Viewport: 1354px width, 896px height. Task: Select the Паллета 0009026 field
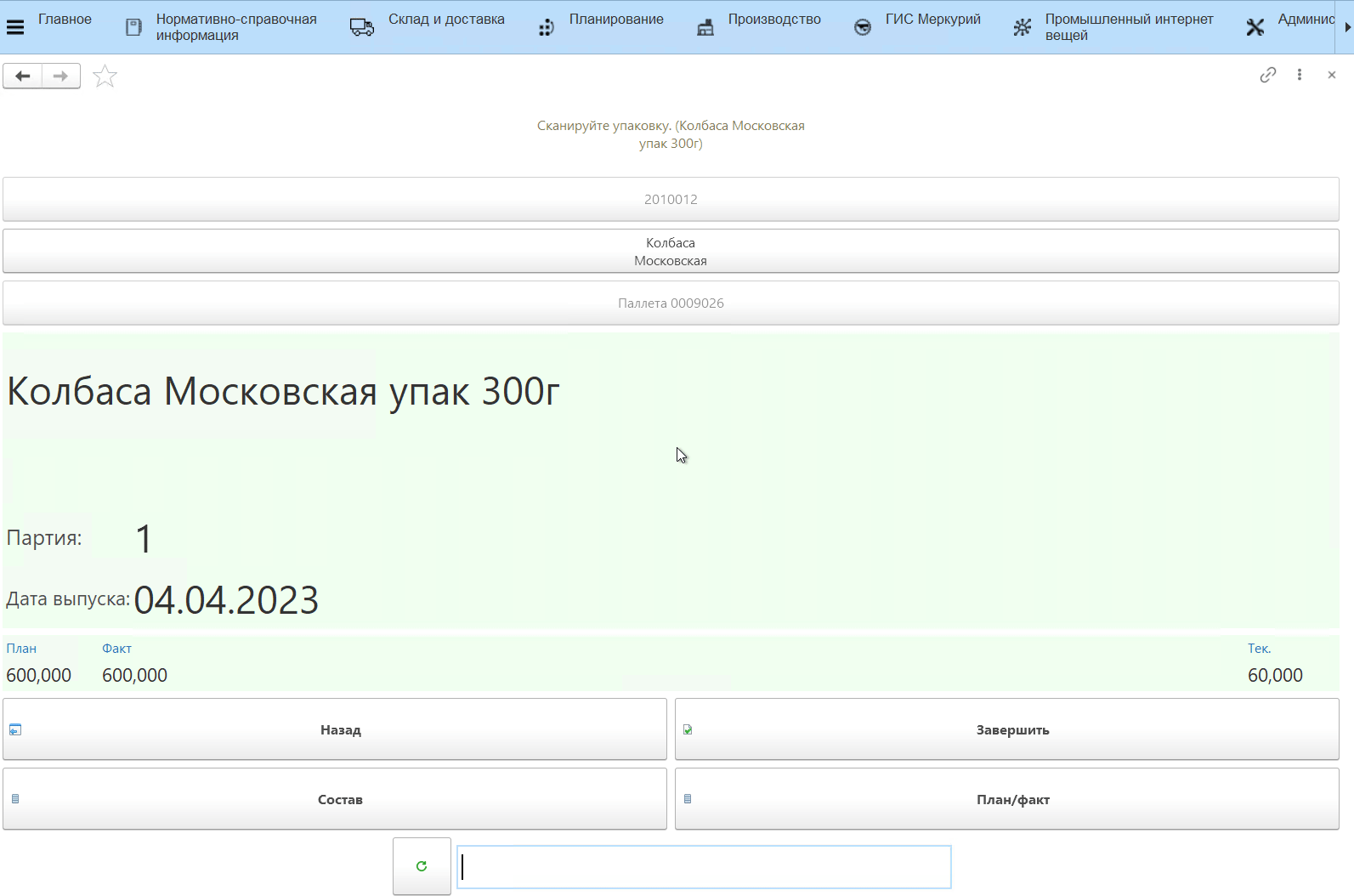coord(671,303)
